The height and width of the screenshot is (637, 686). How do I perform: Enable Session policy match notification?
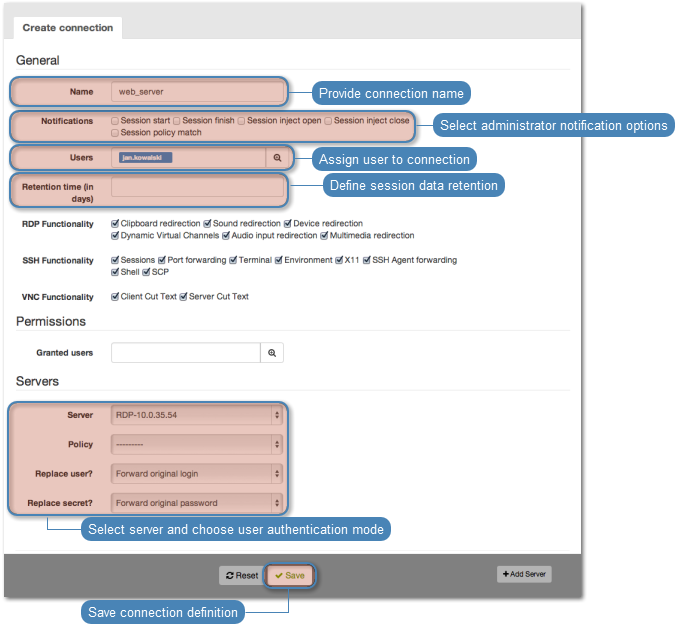click(115, 133)
